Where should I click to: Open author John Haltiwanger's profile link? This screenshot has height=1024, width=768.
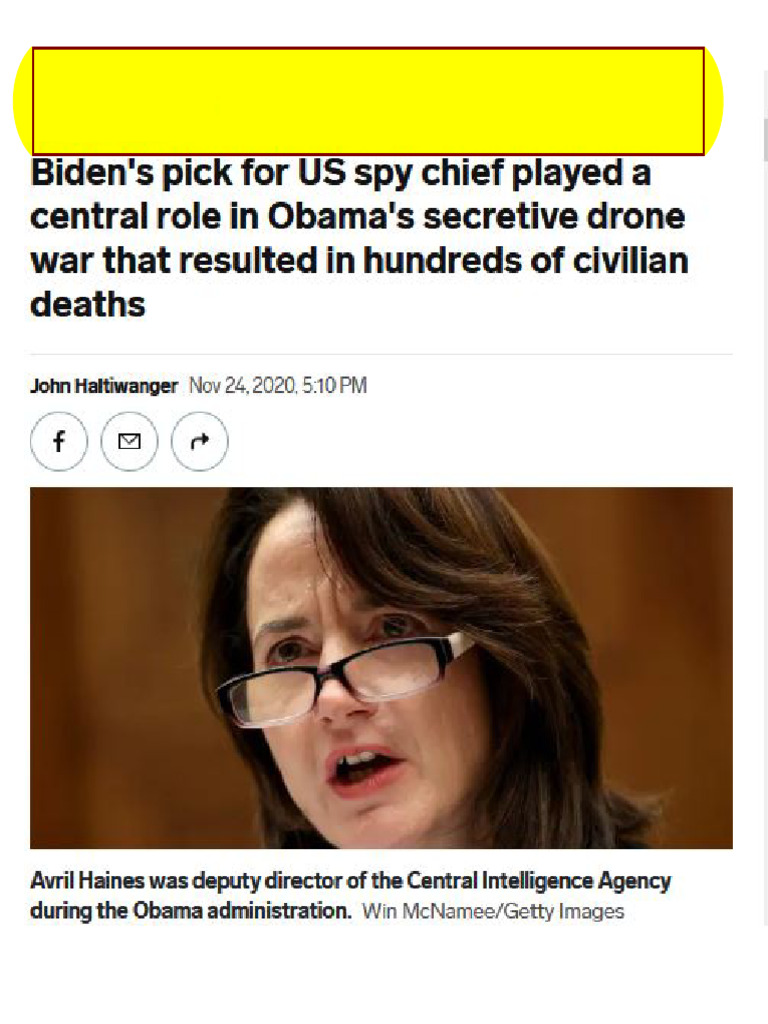[x=104, y=386]
